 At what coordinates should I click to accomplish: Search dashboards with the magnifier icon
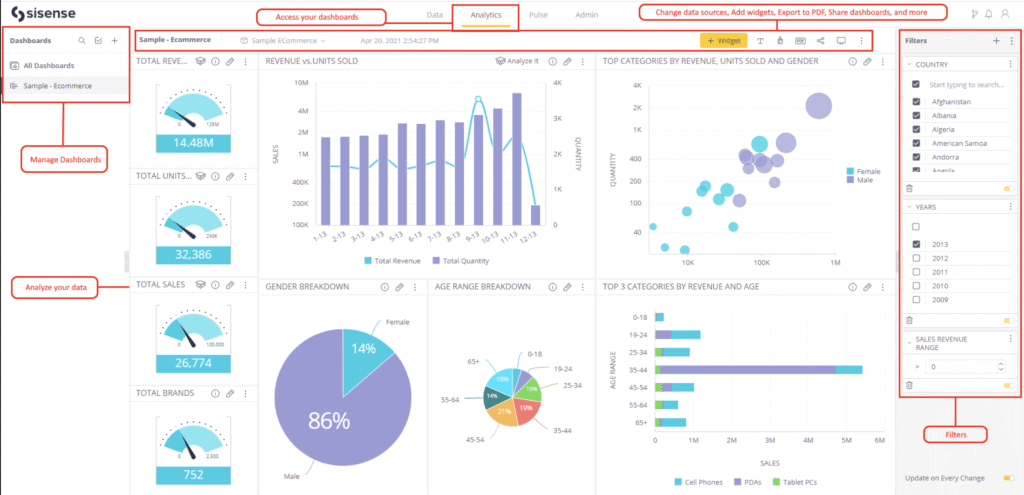82,41
